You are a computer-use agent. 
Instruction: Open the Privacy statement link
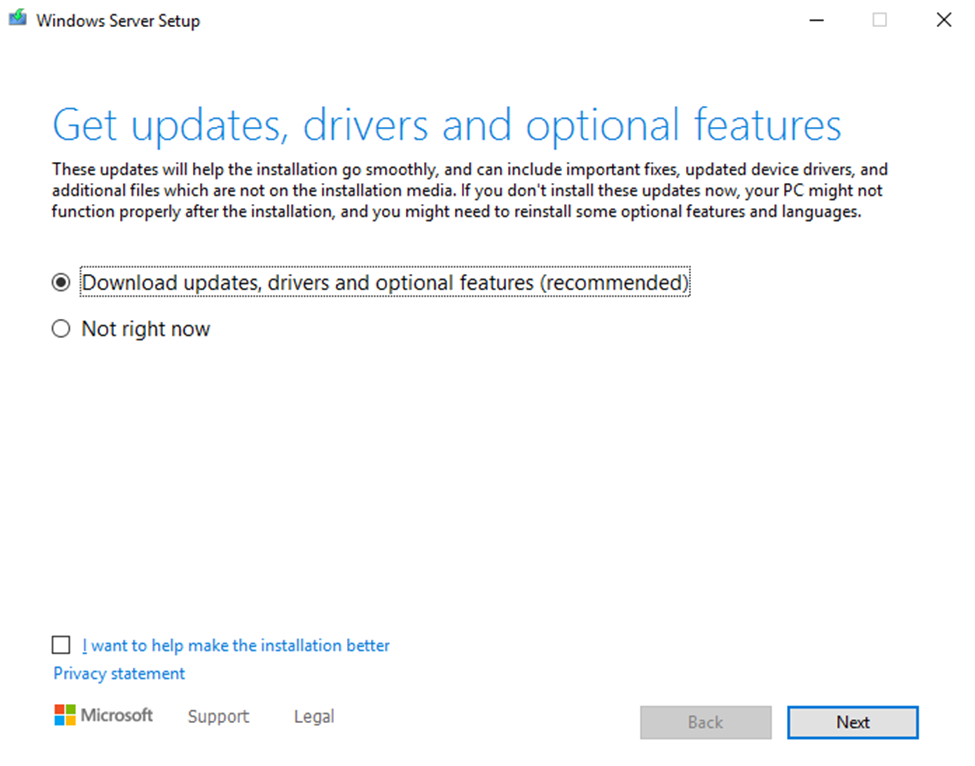(119, 673)
